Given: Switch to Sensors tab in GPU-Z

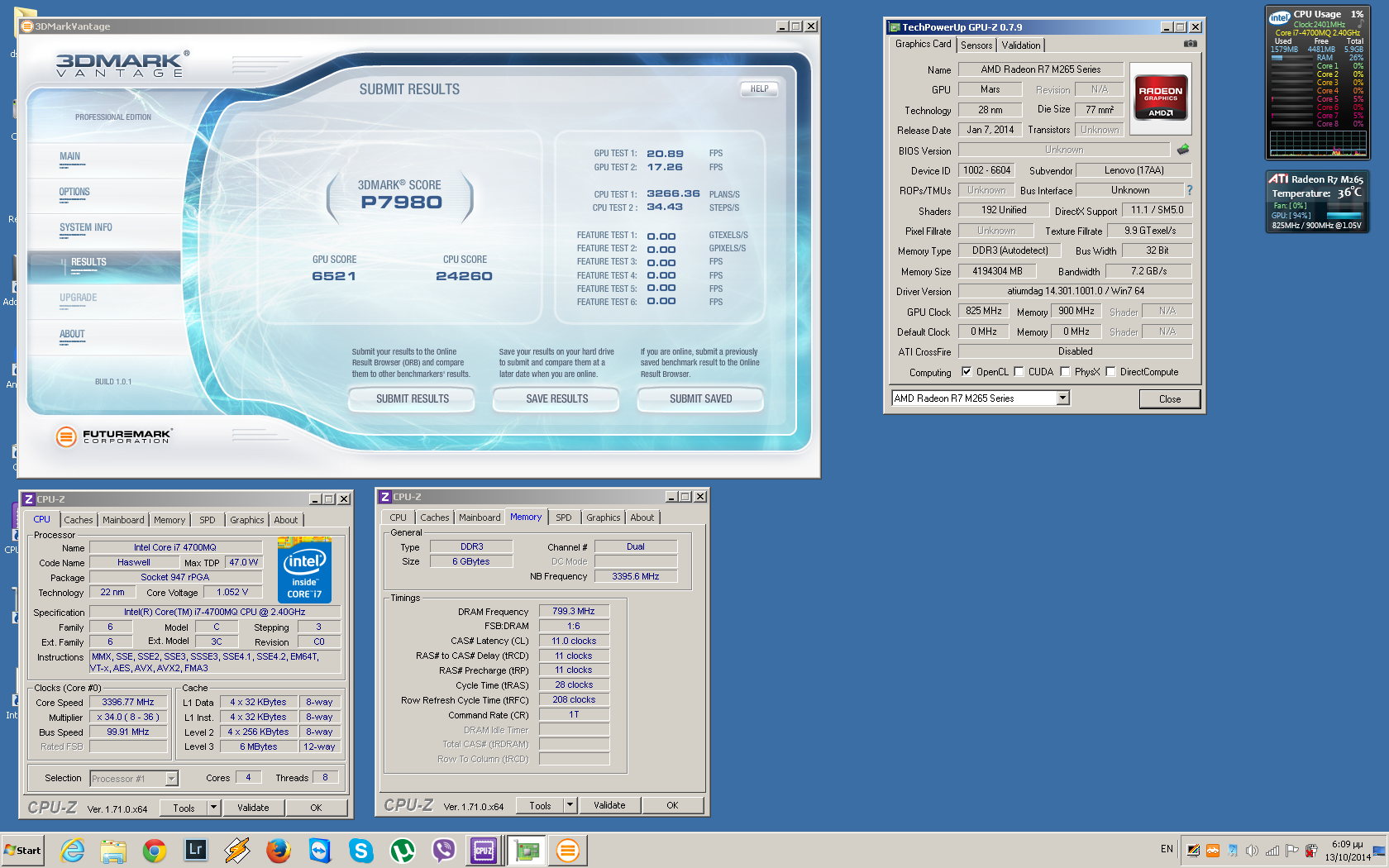Looking at the screenshot, I should pyautogui.click(x=976, y=45).
